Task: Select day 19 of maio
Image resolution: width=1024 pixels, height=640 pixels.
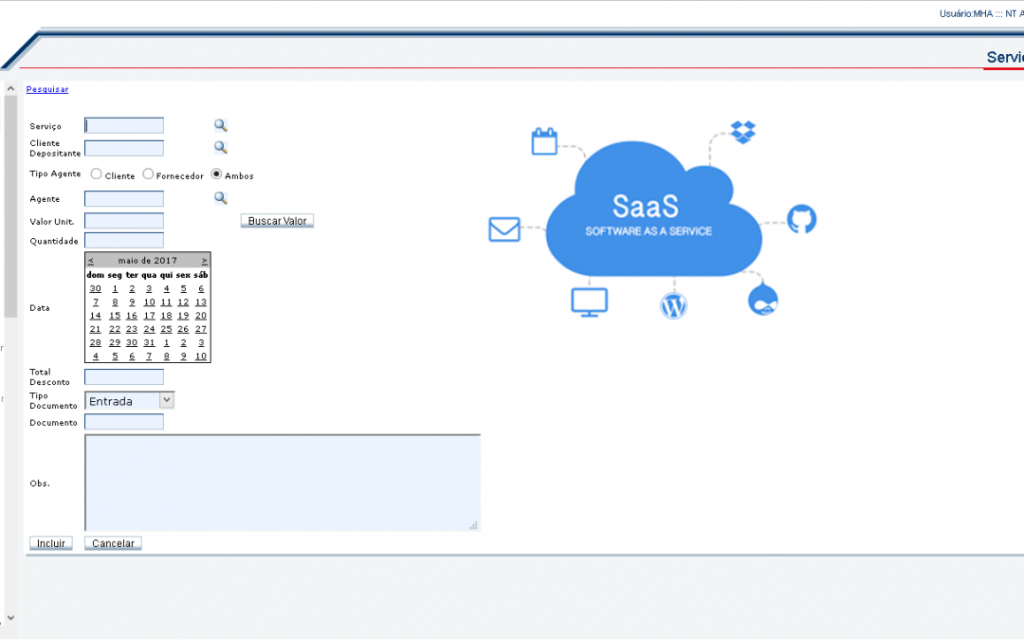Action: pyautogui.click(x=183, y=315)
